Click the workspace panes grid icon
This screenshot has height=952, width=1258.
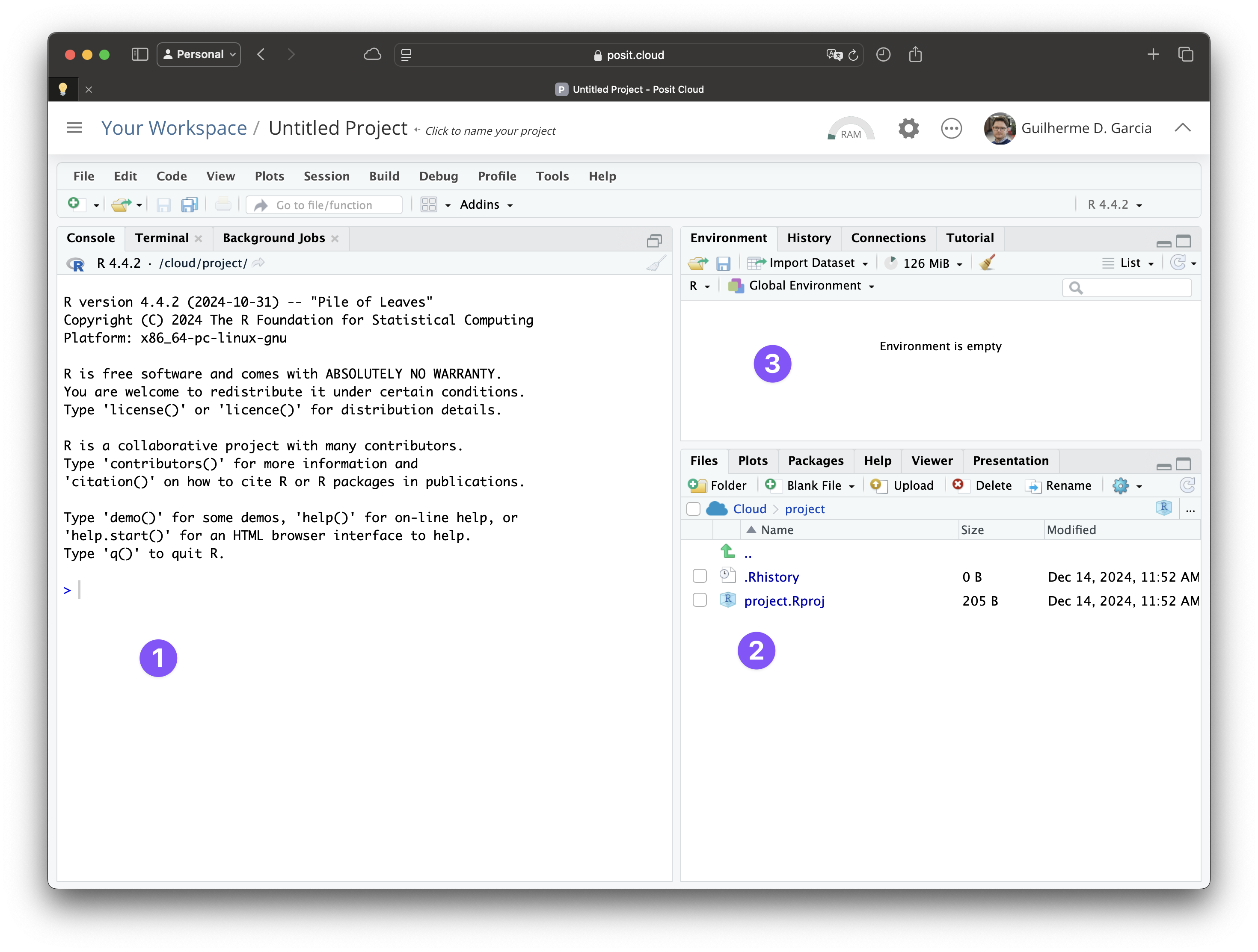(429, 204)
